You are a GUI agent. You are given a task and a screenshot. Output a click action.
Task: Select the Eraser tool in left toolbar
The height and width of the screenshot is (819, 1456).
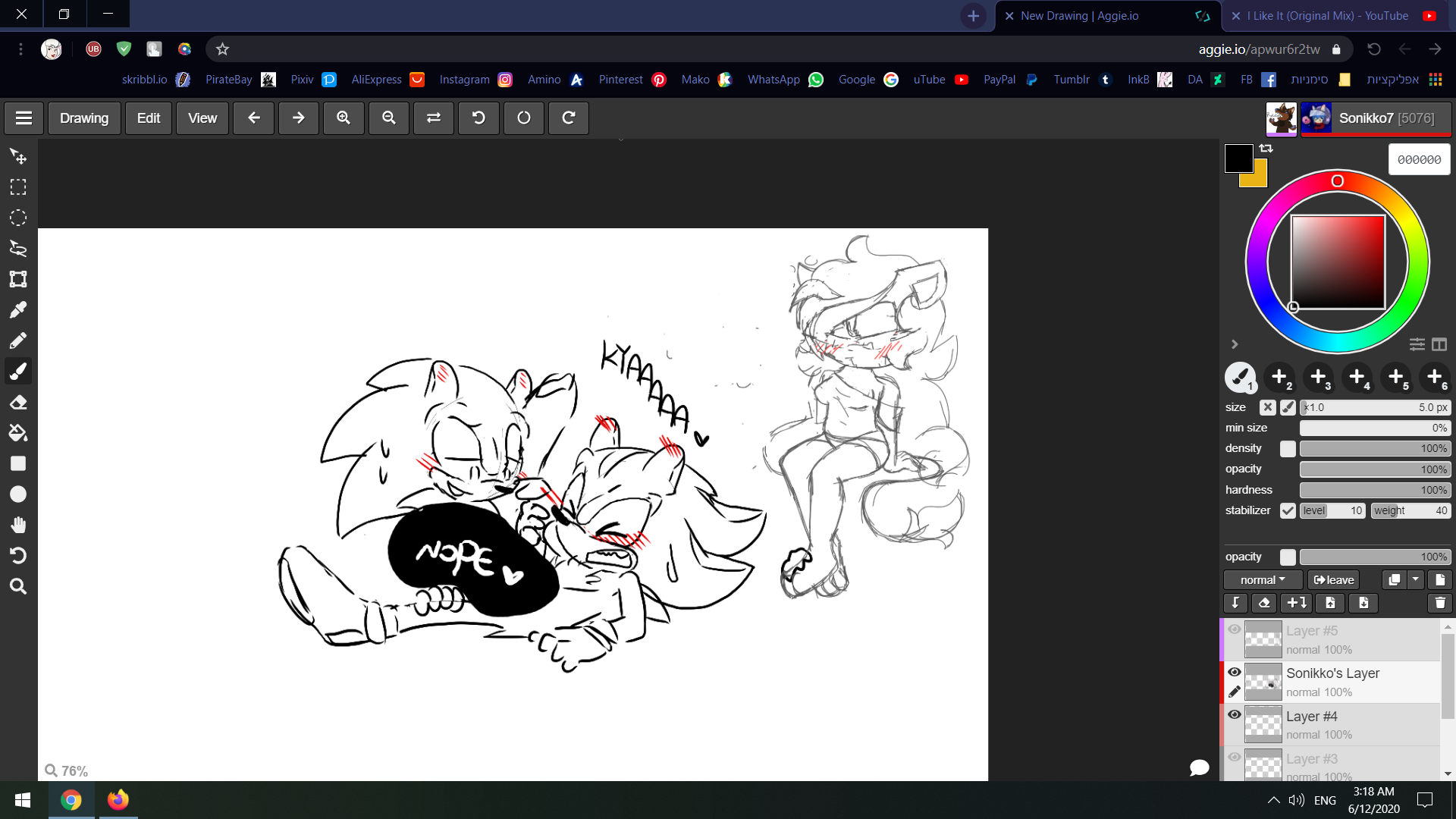(18, 402)
